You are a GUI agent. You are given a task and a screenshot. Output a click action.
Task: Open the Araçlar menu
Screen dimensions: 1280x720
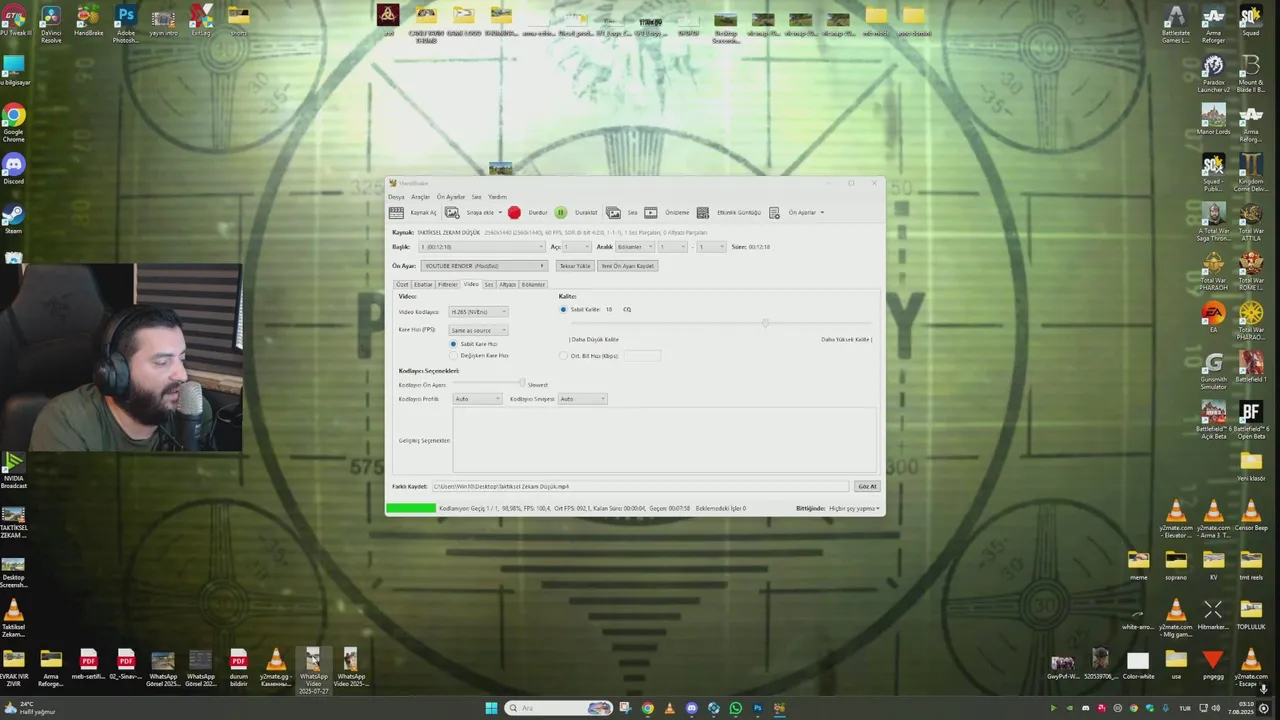point(420,197)
